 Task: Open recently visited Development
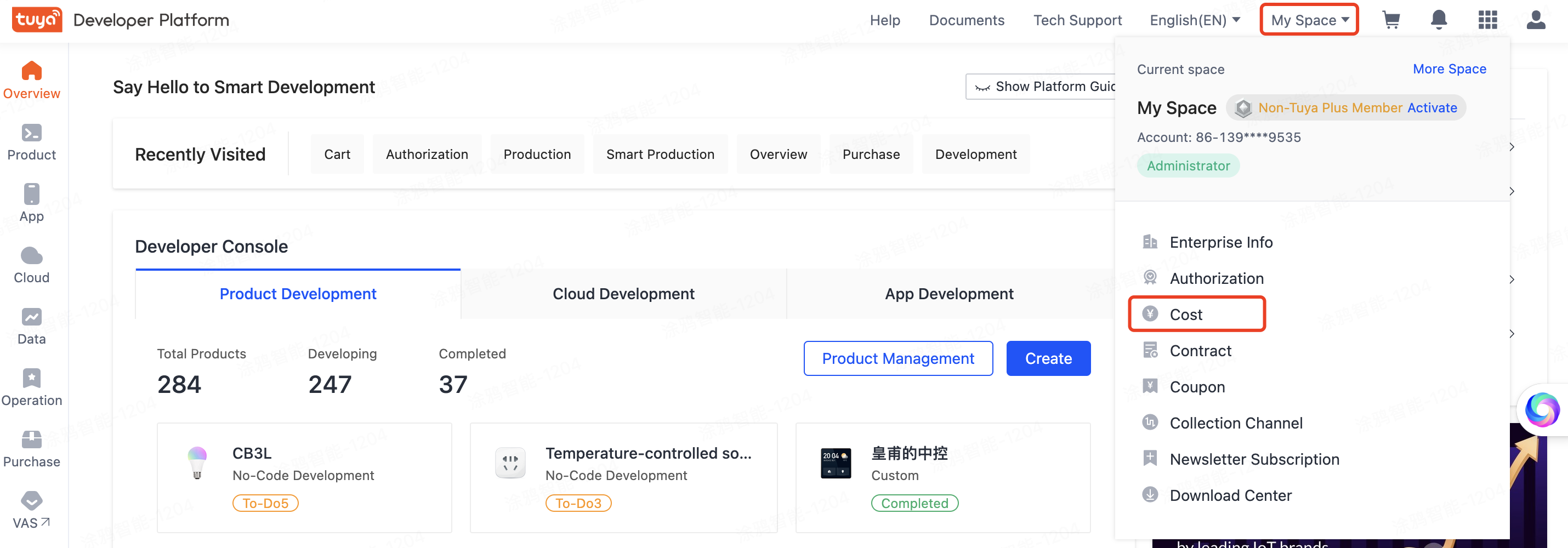(975, 154)
